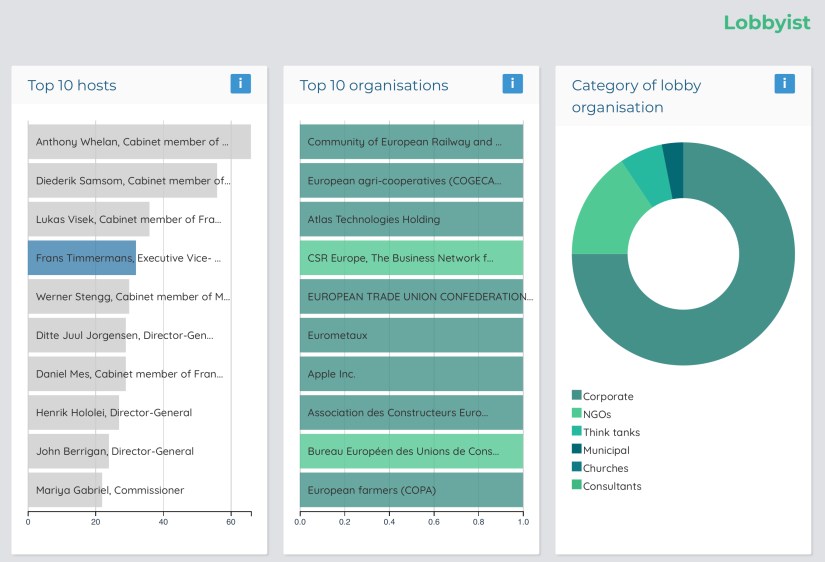Open info icon for Top 10 hosts
825x562 pixels.
[x=240, y=84]
